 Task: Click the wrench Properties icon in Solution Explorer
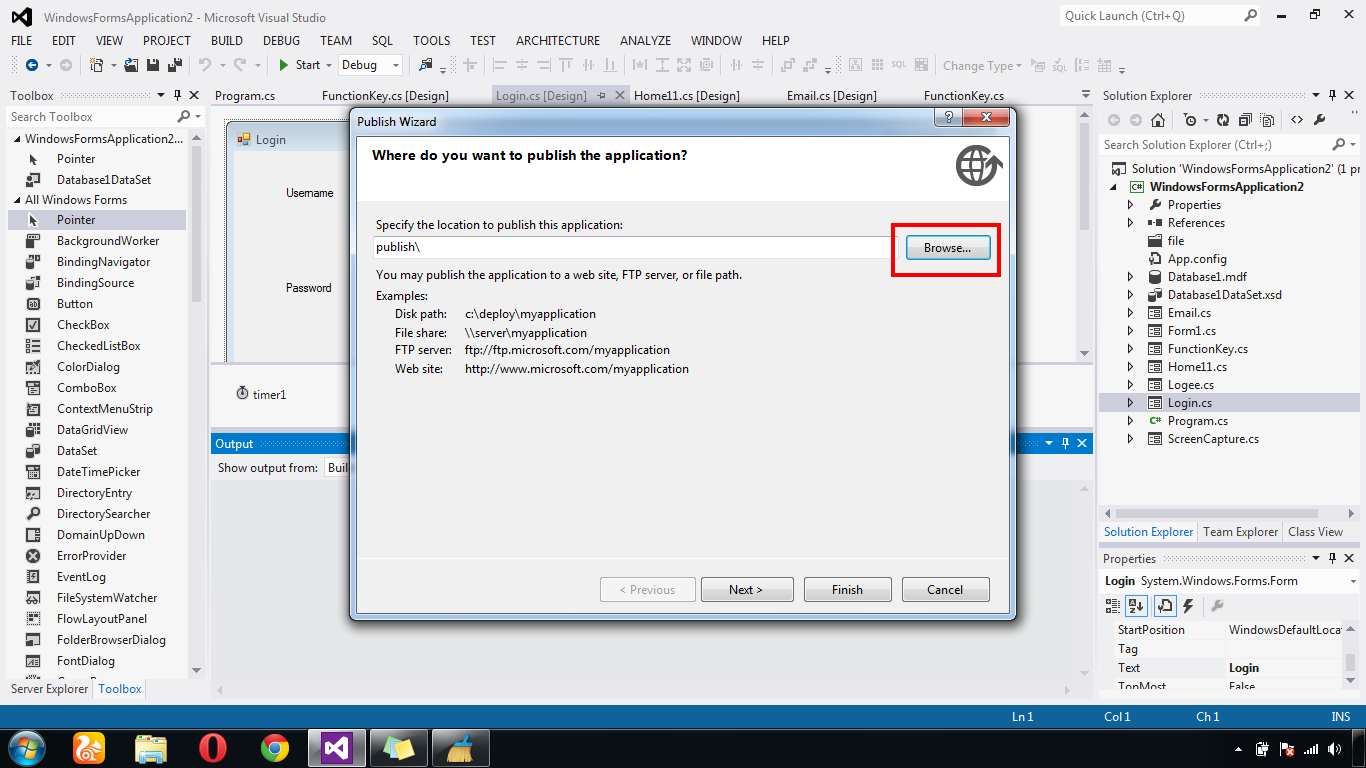tap(1319, 119)
